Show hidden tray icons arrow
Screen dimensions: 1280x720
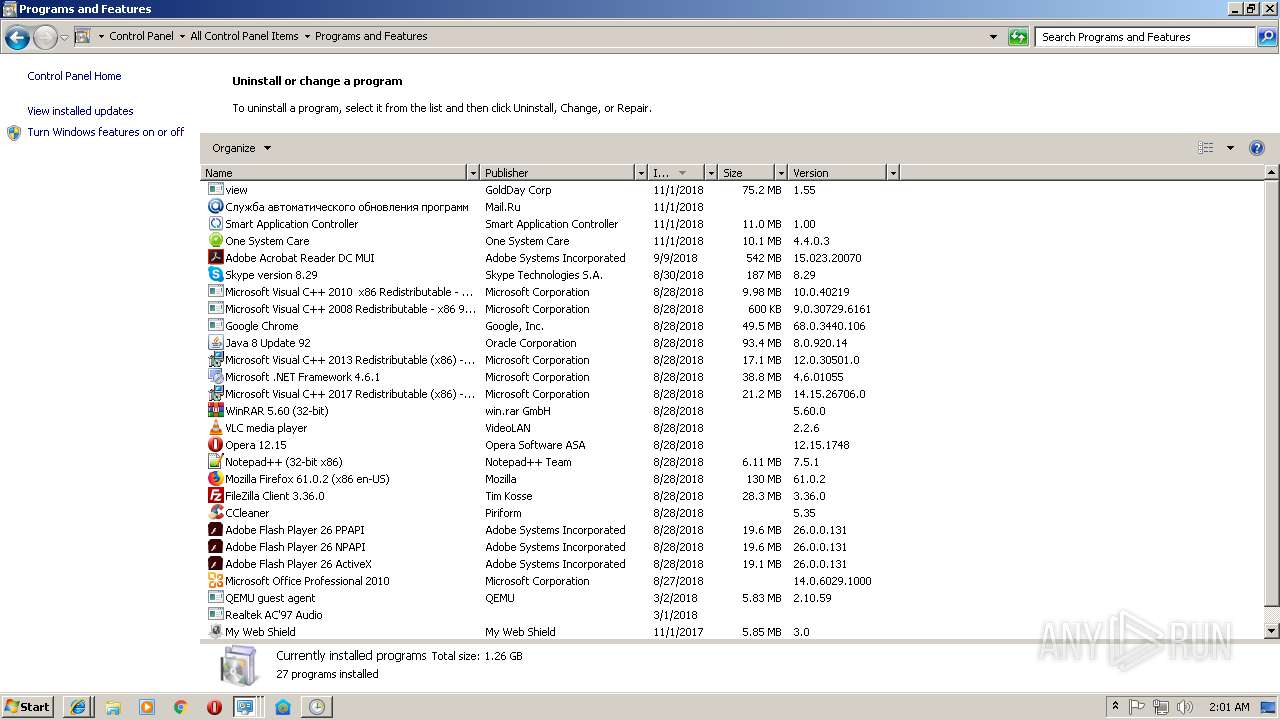click(1115, 707)
